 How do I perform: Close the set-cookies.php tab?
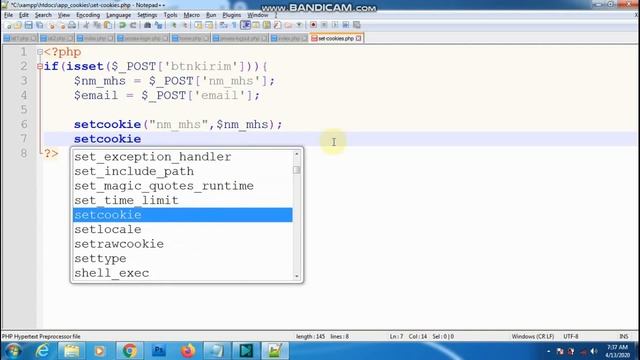(358, 38)
